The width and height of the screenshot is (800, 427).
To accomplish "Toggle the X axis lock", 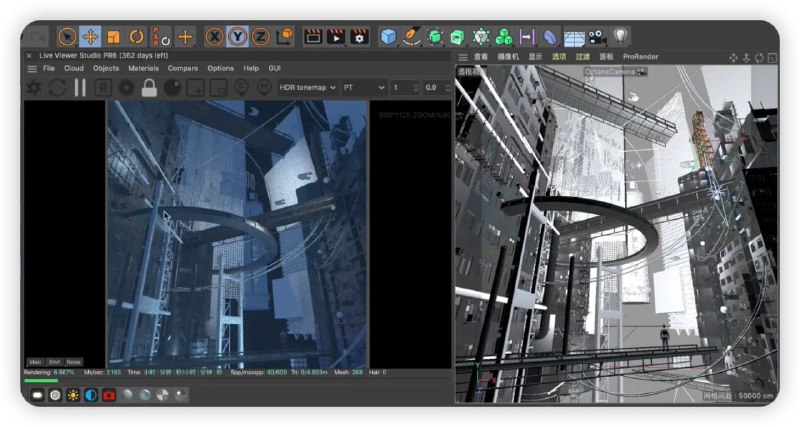I will 214,37.
